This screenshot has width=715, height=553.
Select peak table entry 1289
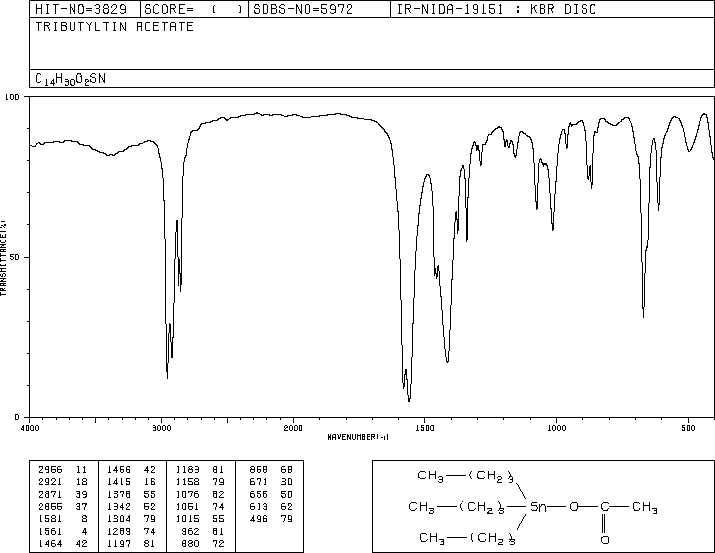point(119,531)
